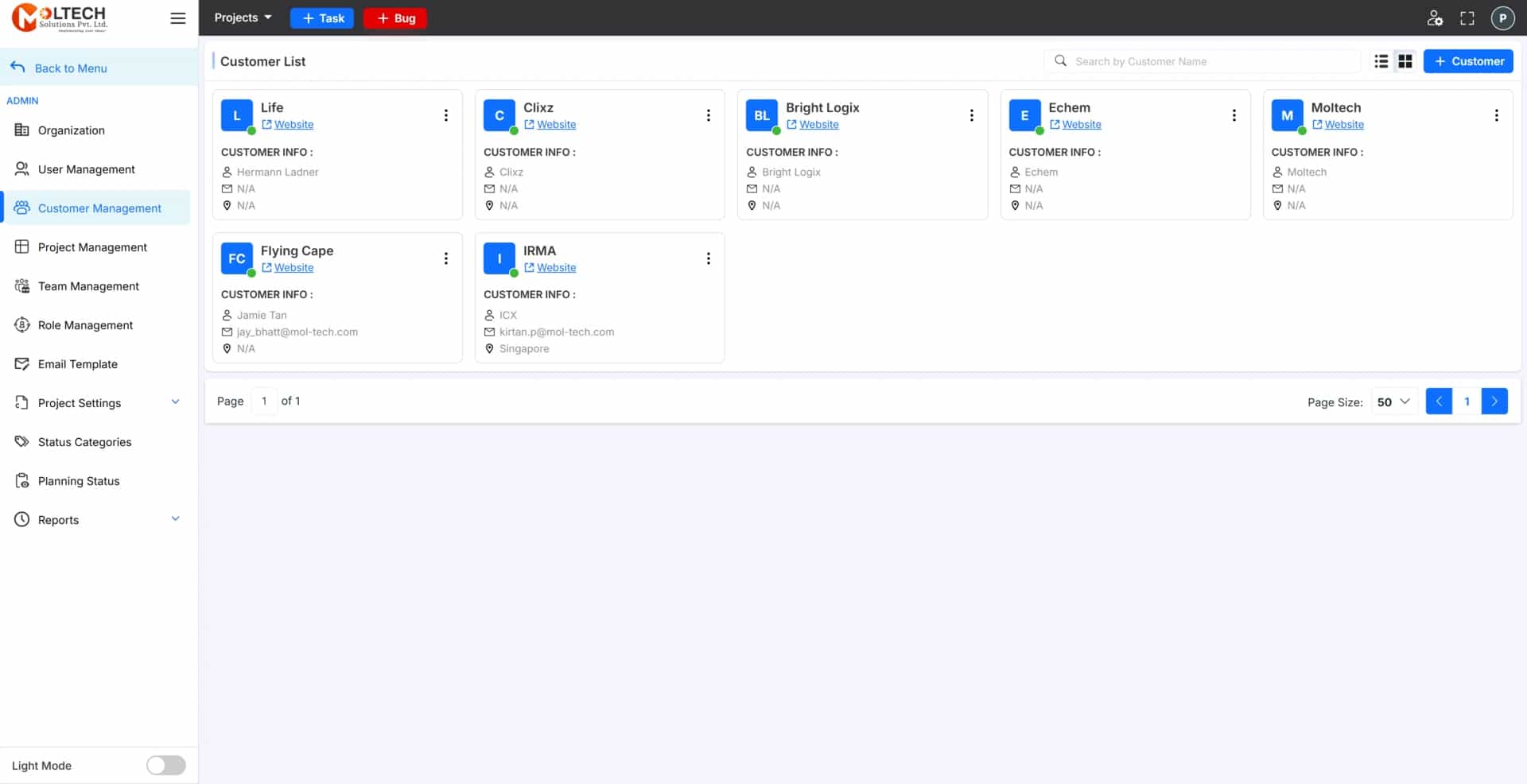Expand the Reports submenu

176,518
